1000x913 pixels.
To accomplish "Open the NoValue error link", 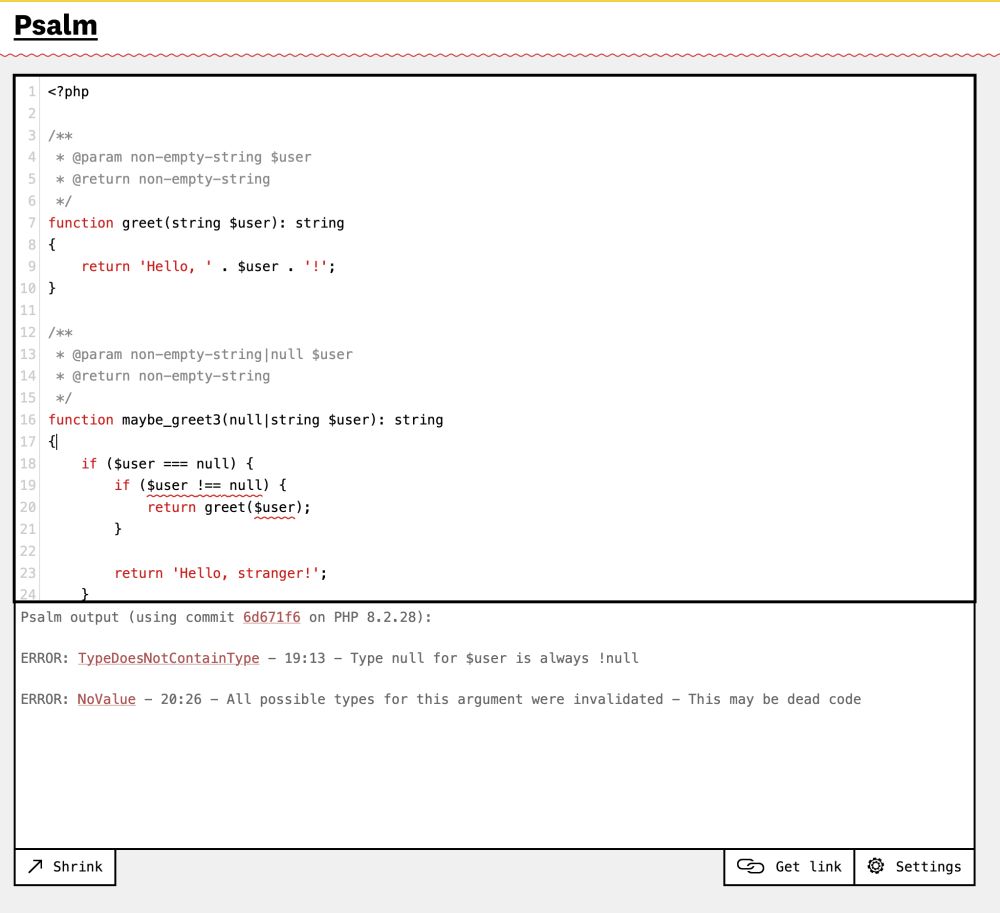I will (x=107, y=699).
